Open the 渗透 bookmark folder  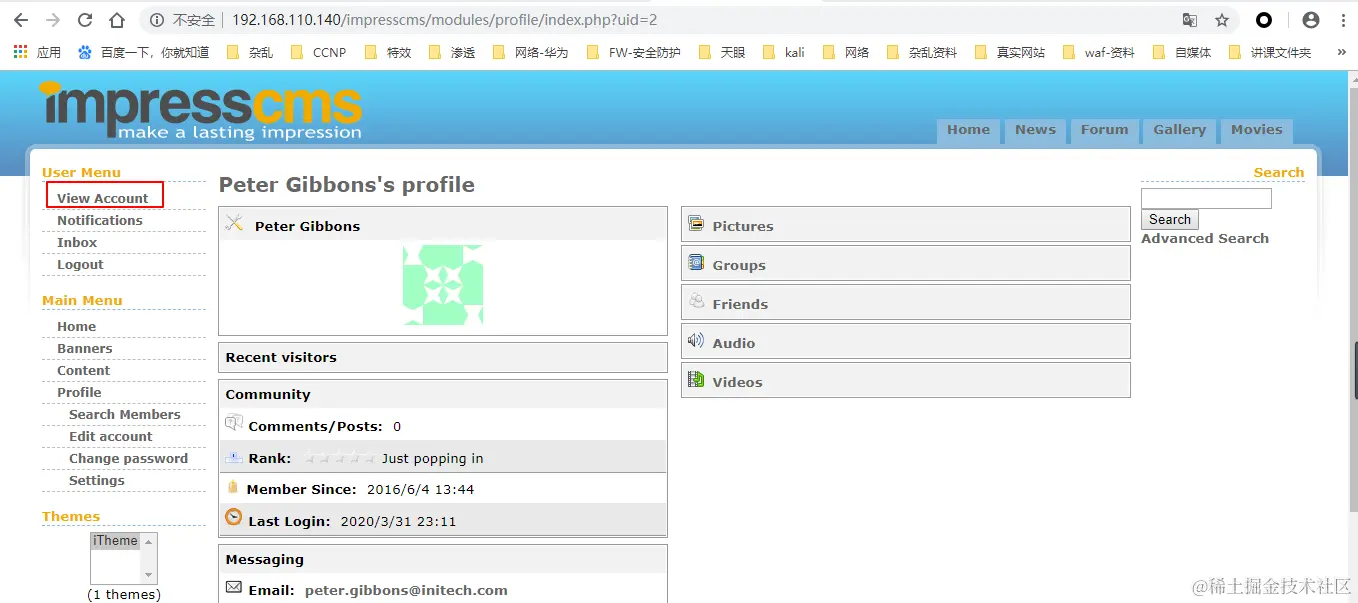[x=452, y=52]
